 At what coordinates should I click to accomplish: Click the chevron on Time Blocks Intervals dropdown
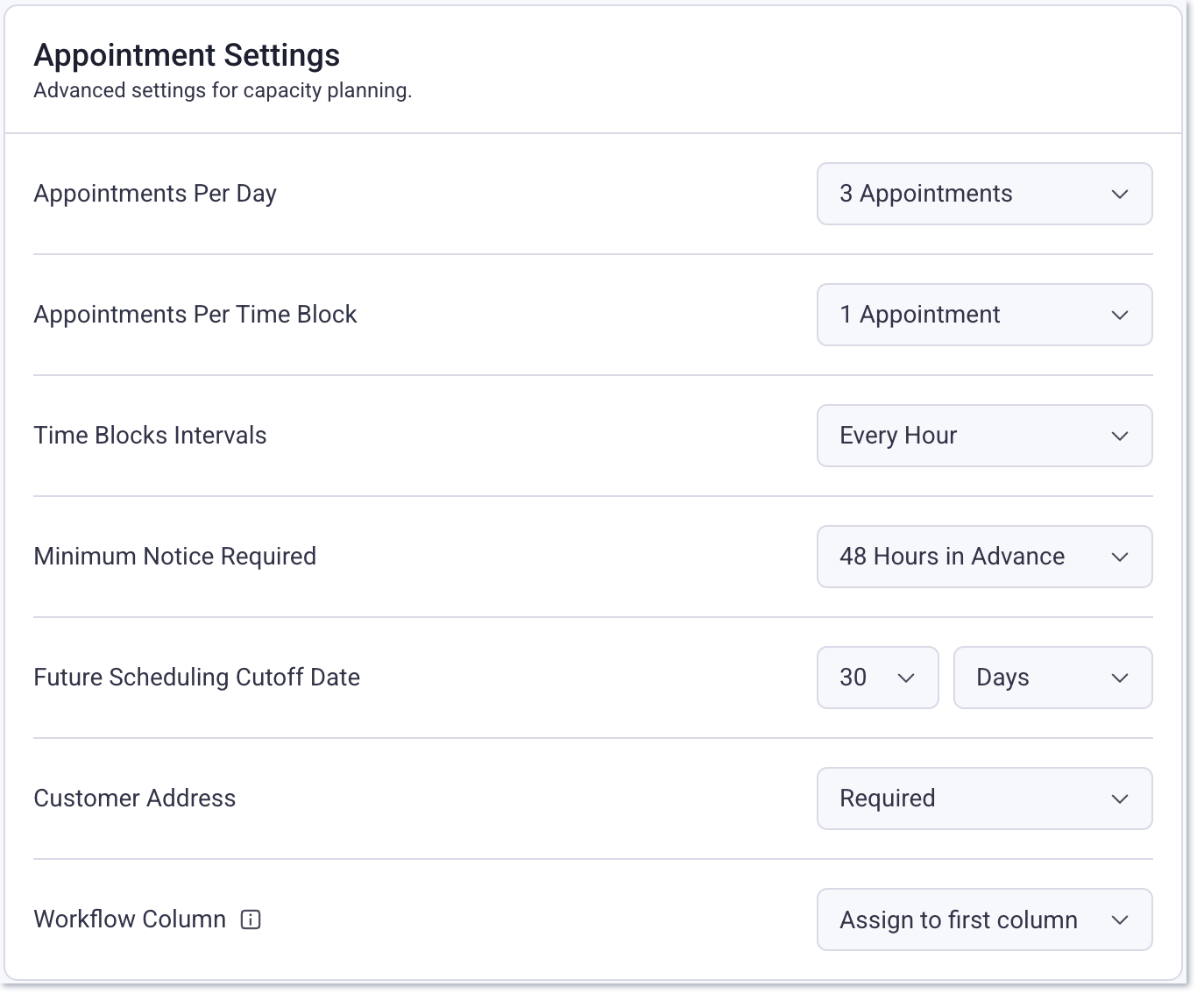tap(1119, 436)
